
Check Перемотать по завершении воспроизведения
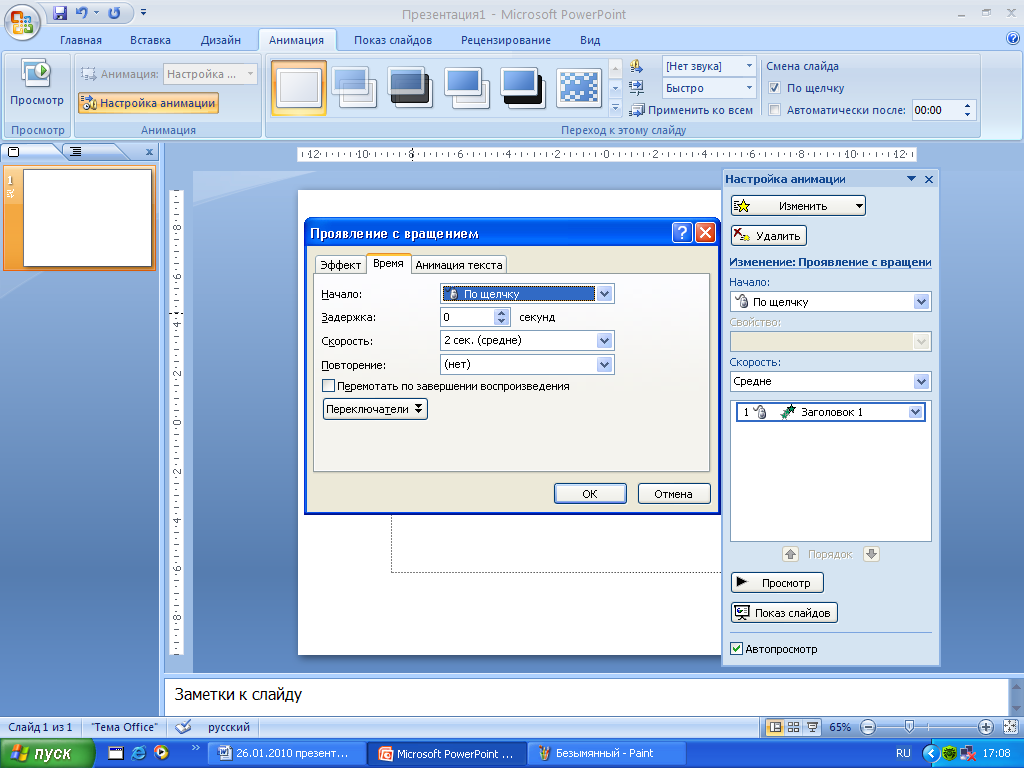tap(328, 386)
